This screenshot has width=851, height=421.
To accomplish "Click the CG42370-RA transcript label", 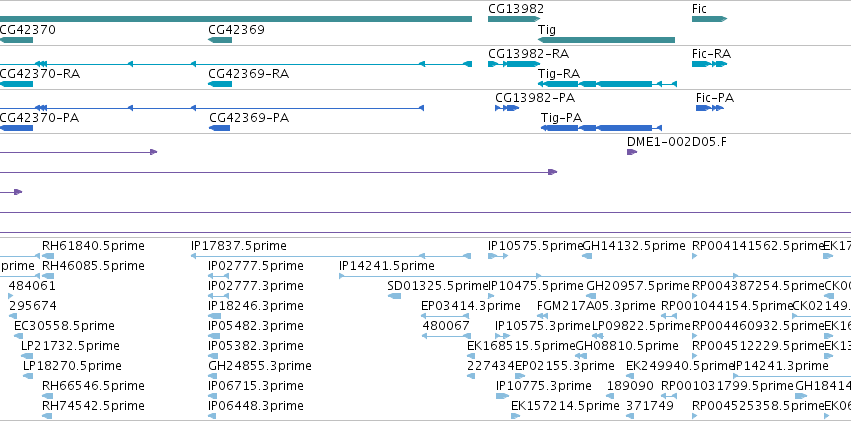I will pyautogui.click(x=40, y=73).
